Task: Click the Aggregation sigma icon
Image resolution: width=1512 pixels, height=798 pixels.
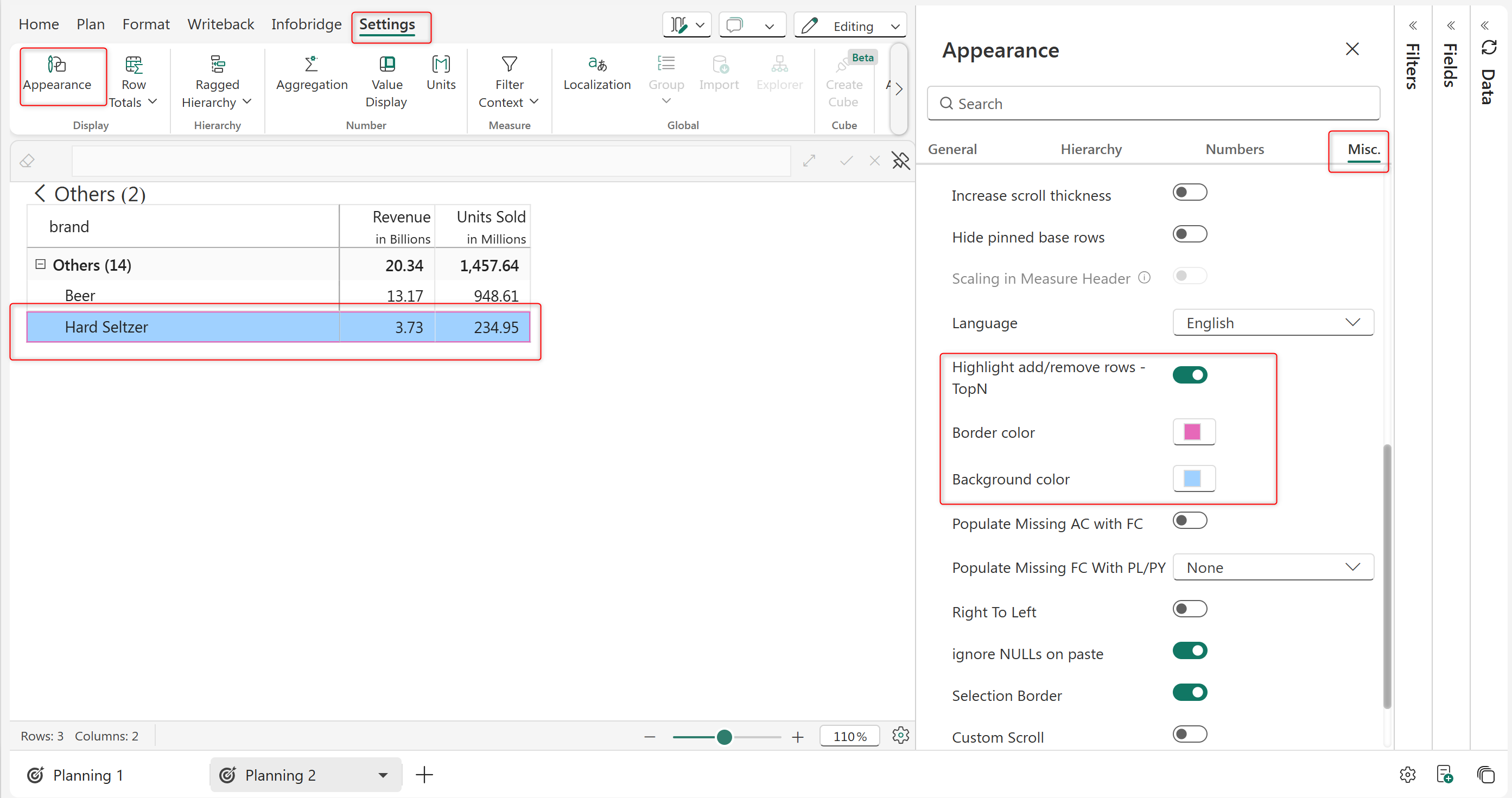Action: point(312,63)
